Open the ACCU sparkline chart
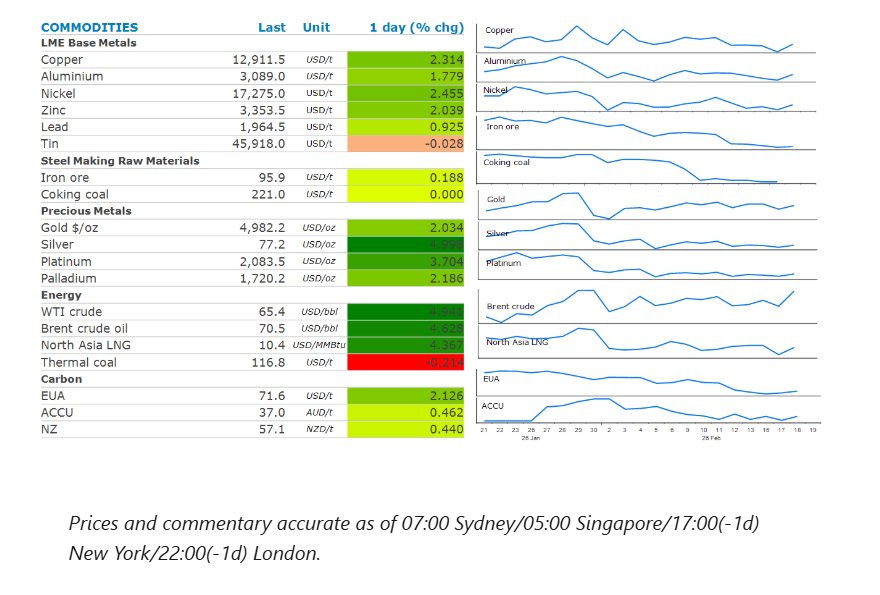 click(x=649, y=410)
